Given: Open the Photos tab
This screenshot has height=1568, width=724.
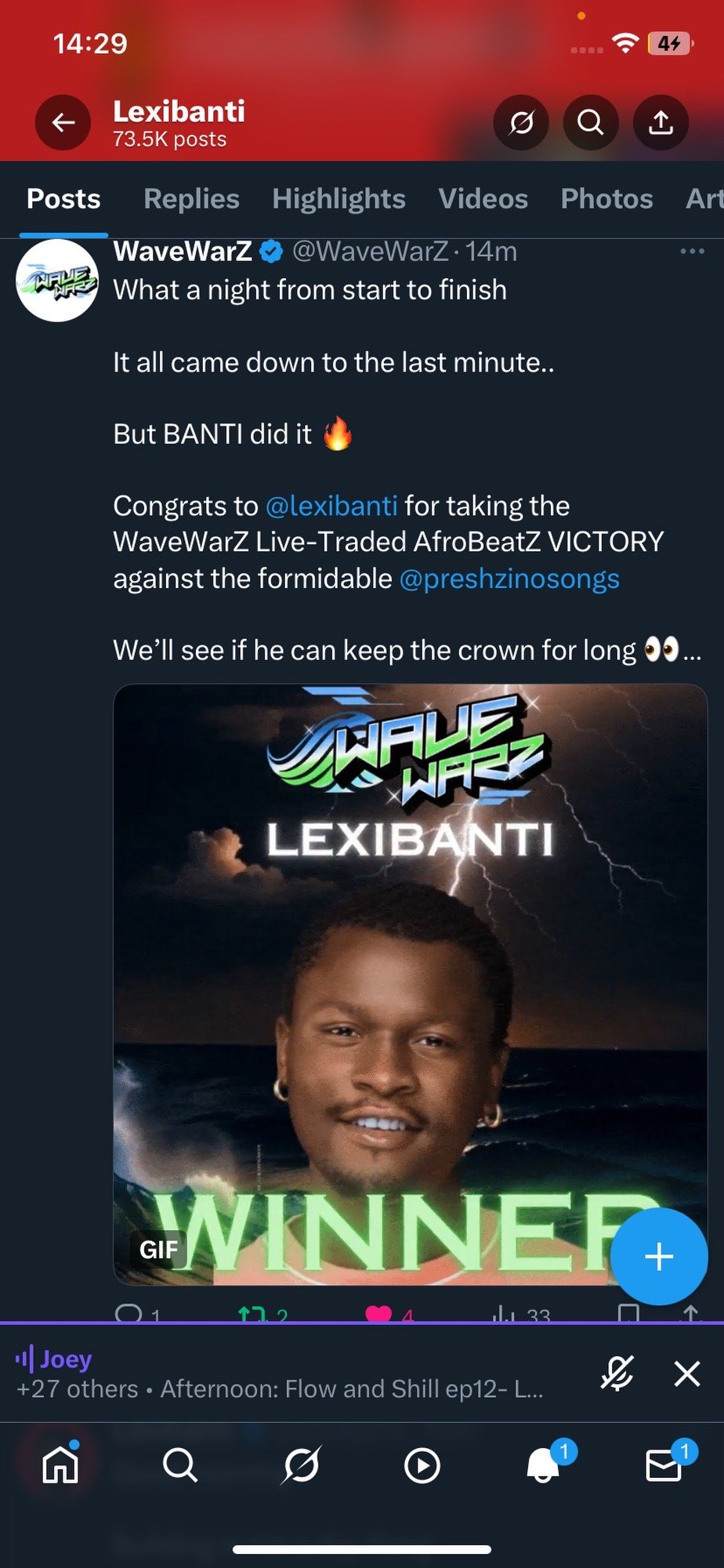Looking at the screenshot, I should [x=606, y=199].
